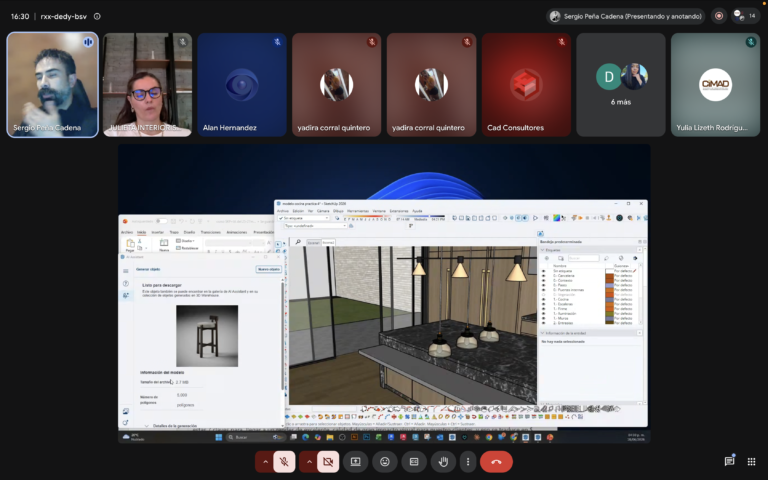Hide the '0.- Carretera' tag
Image resolution: width=768 pixels, height=480 pixels.
543,276
